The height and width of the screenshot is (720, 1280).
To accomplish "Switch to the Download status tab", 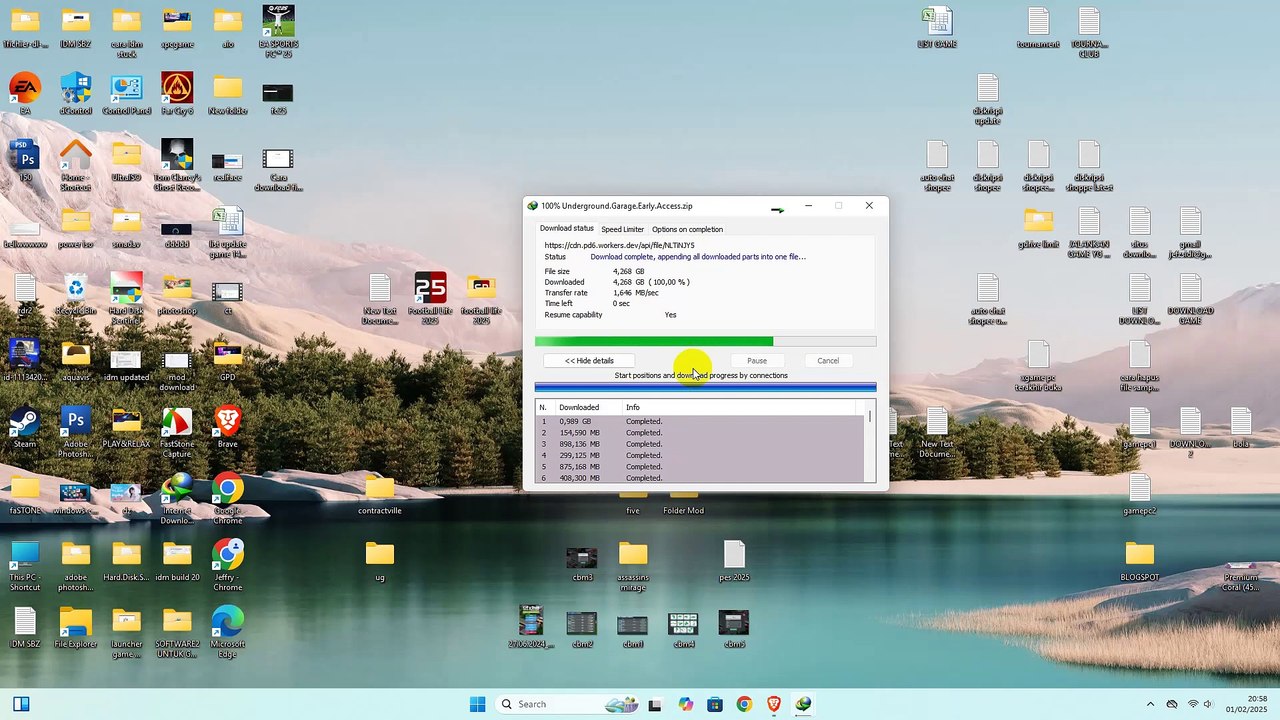I will click(x=567, y=229).
